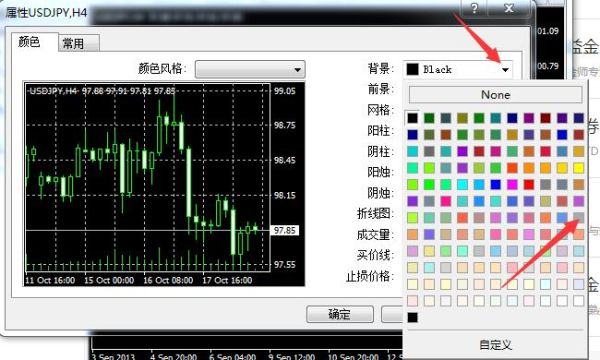
Task: Pick the bright yellow swatch
Action: (x=579, y=168)
